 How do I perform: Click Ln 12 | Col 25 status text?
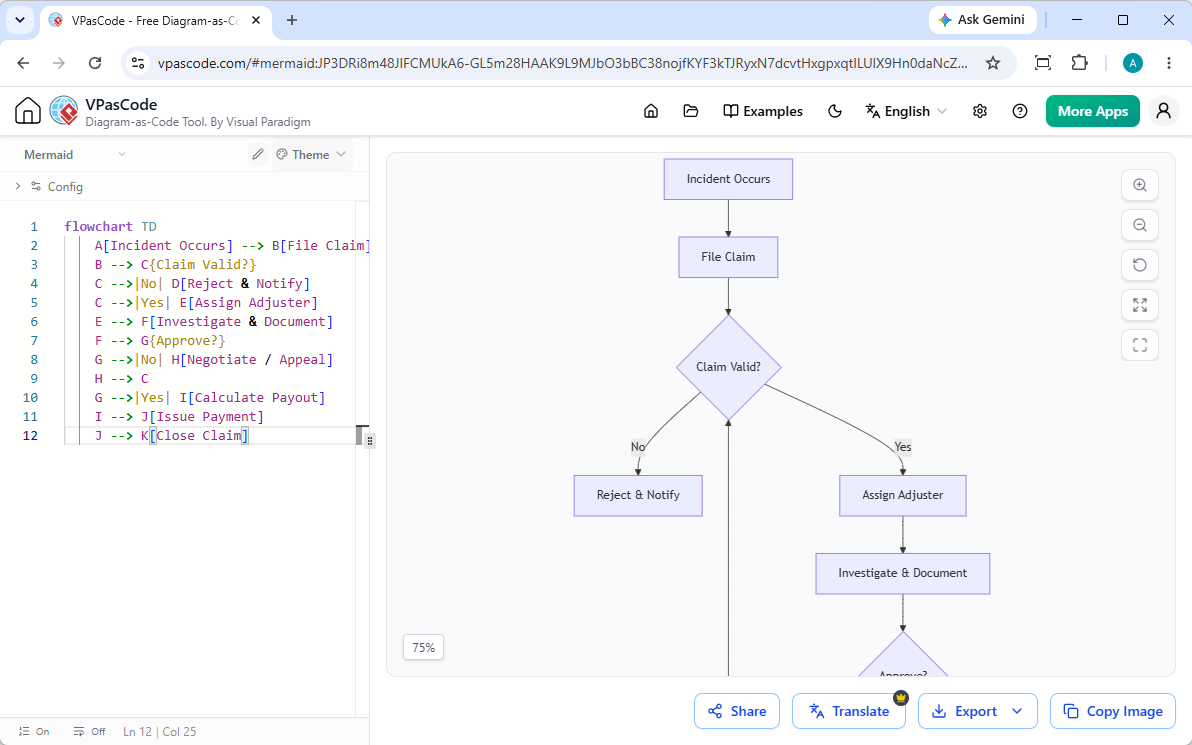[160, 731]
